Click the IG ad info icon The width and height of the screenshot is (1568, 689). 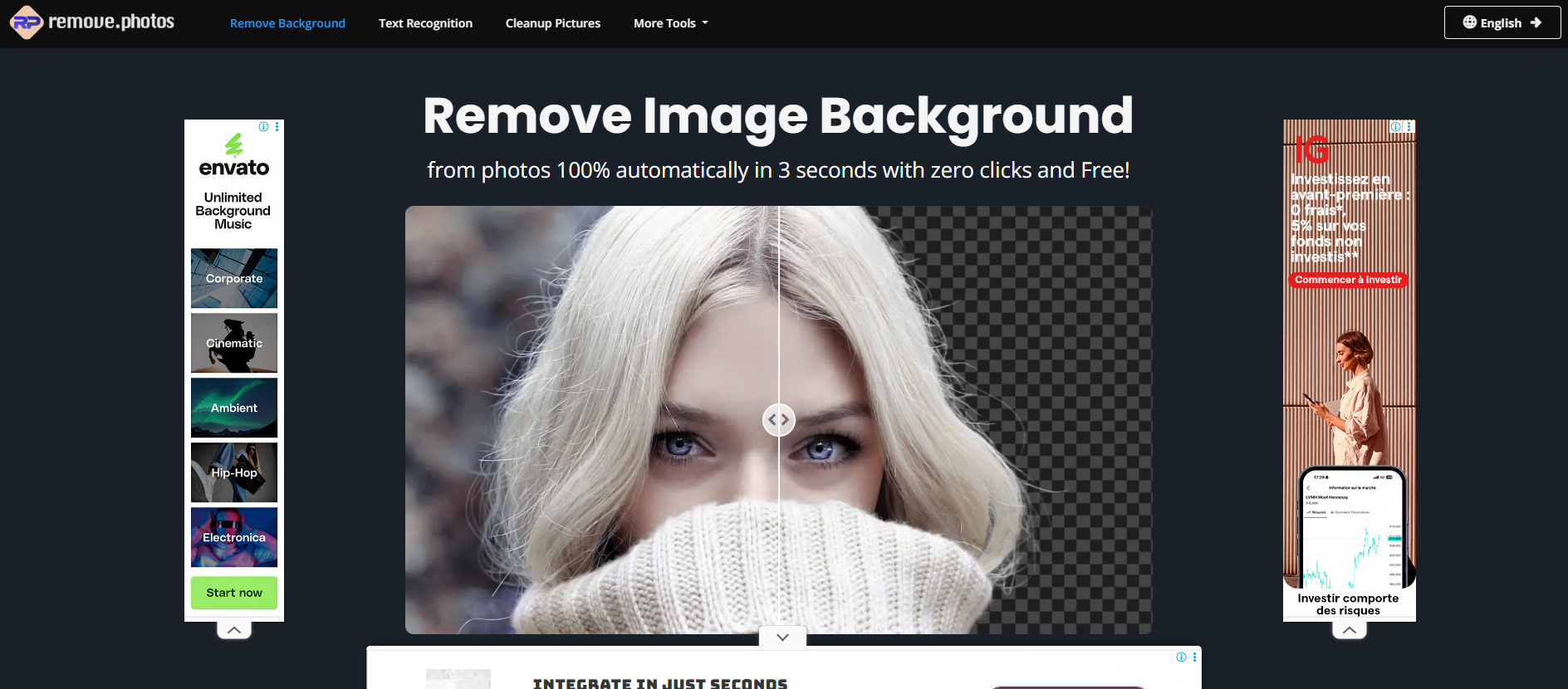click(1395, 127)
